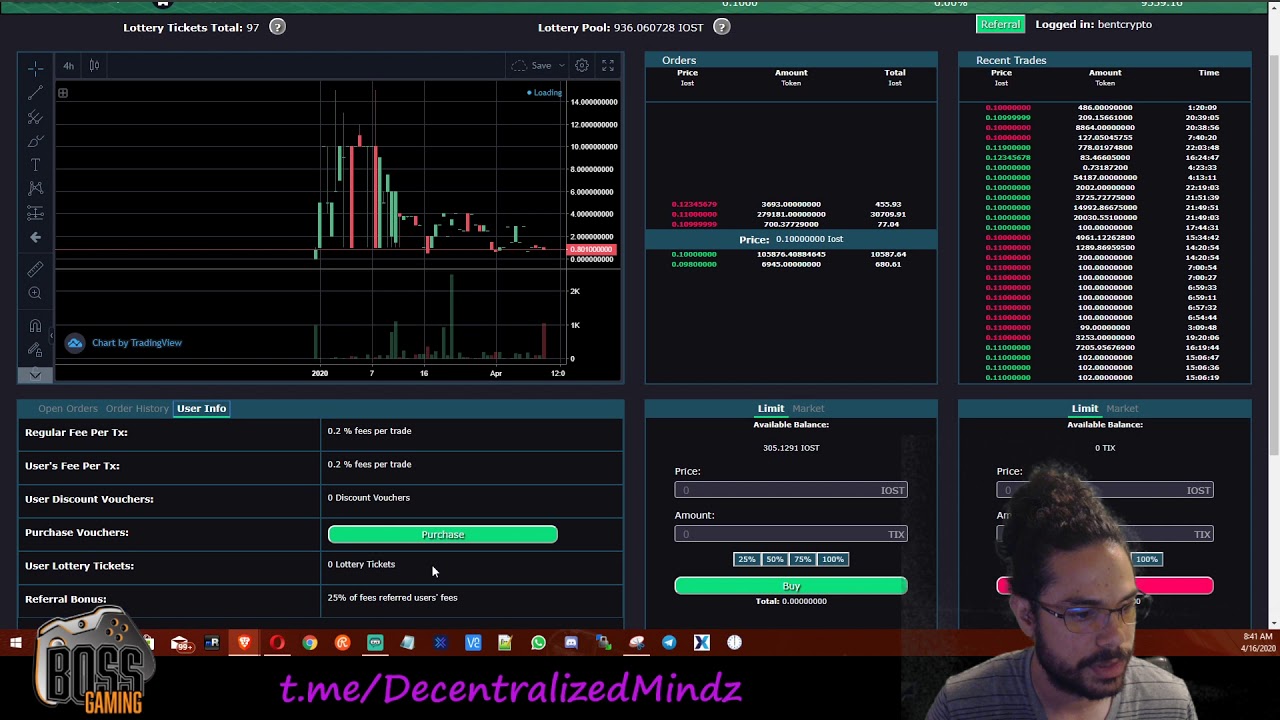Click the sell Price input field
This screenshot has width=1280, height=720.
click(x=1105, y=490)
